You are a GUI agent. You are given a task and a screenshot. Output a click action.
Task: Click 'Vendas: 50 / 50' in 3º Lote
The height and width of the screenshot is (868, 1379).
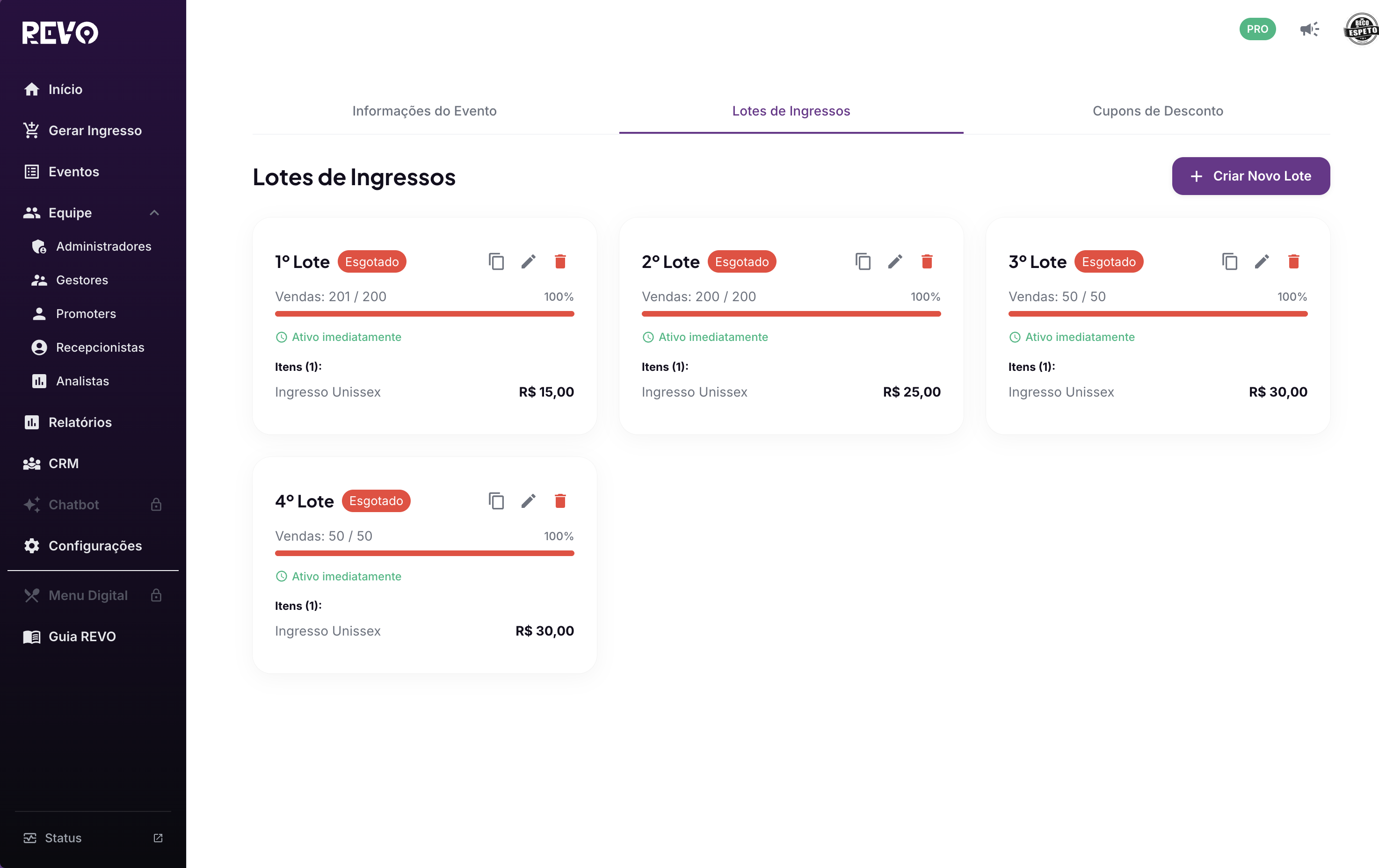point(1057,297)
